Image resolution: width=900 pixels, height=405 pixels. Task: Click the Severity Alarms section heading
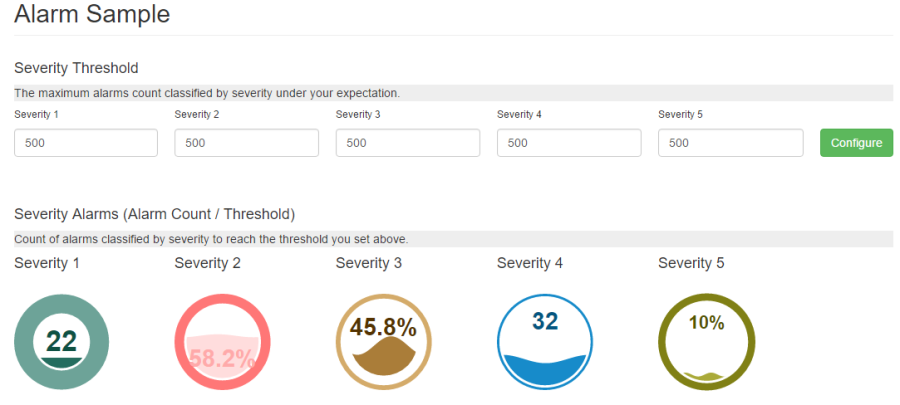point(154,214)
